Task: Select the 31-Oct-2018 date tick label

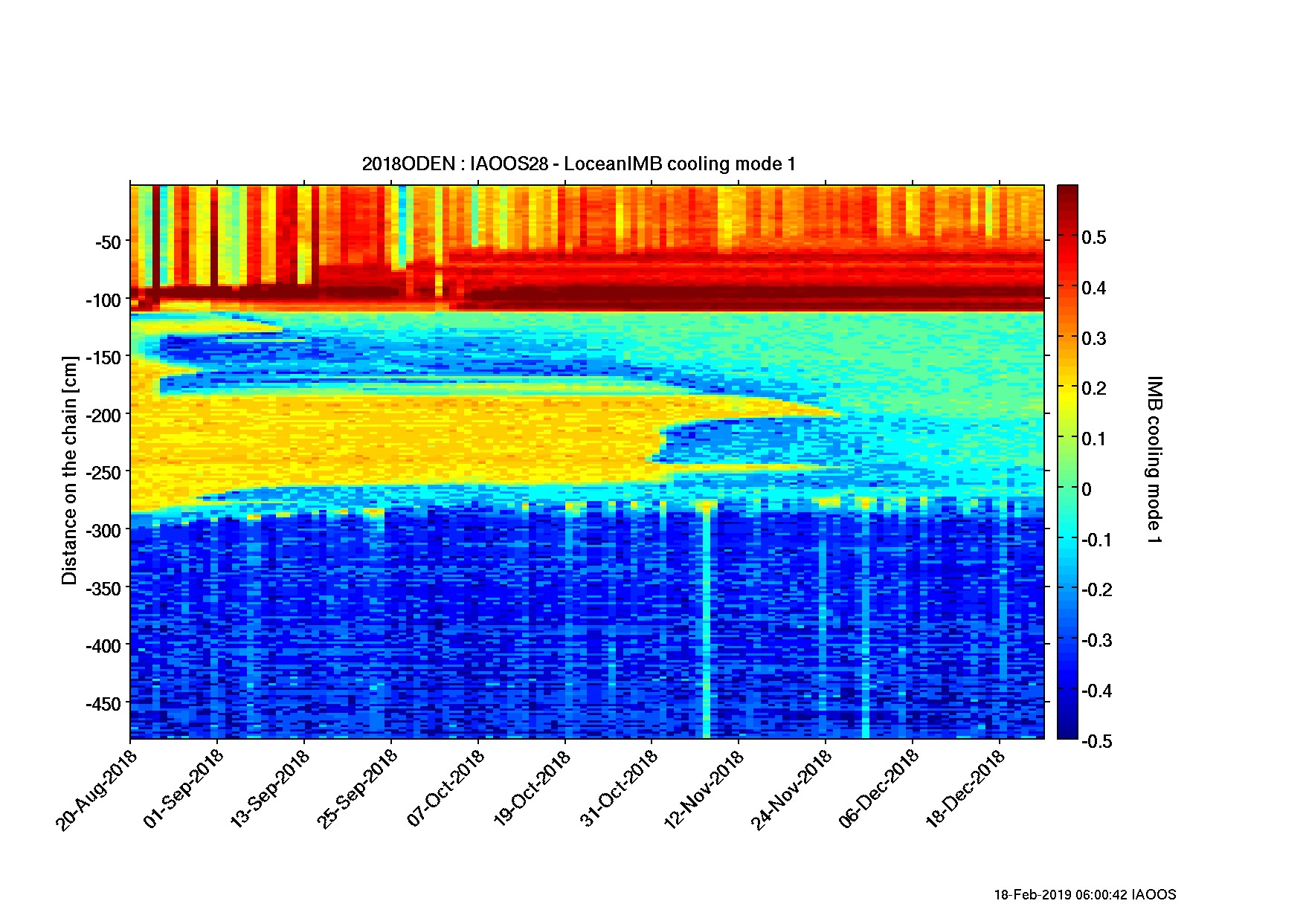Action: [x=619, y=789]
